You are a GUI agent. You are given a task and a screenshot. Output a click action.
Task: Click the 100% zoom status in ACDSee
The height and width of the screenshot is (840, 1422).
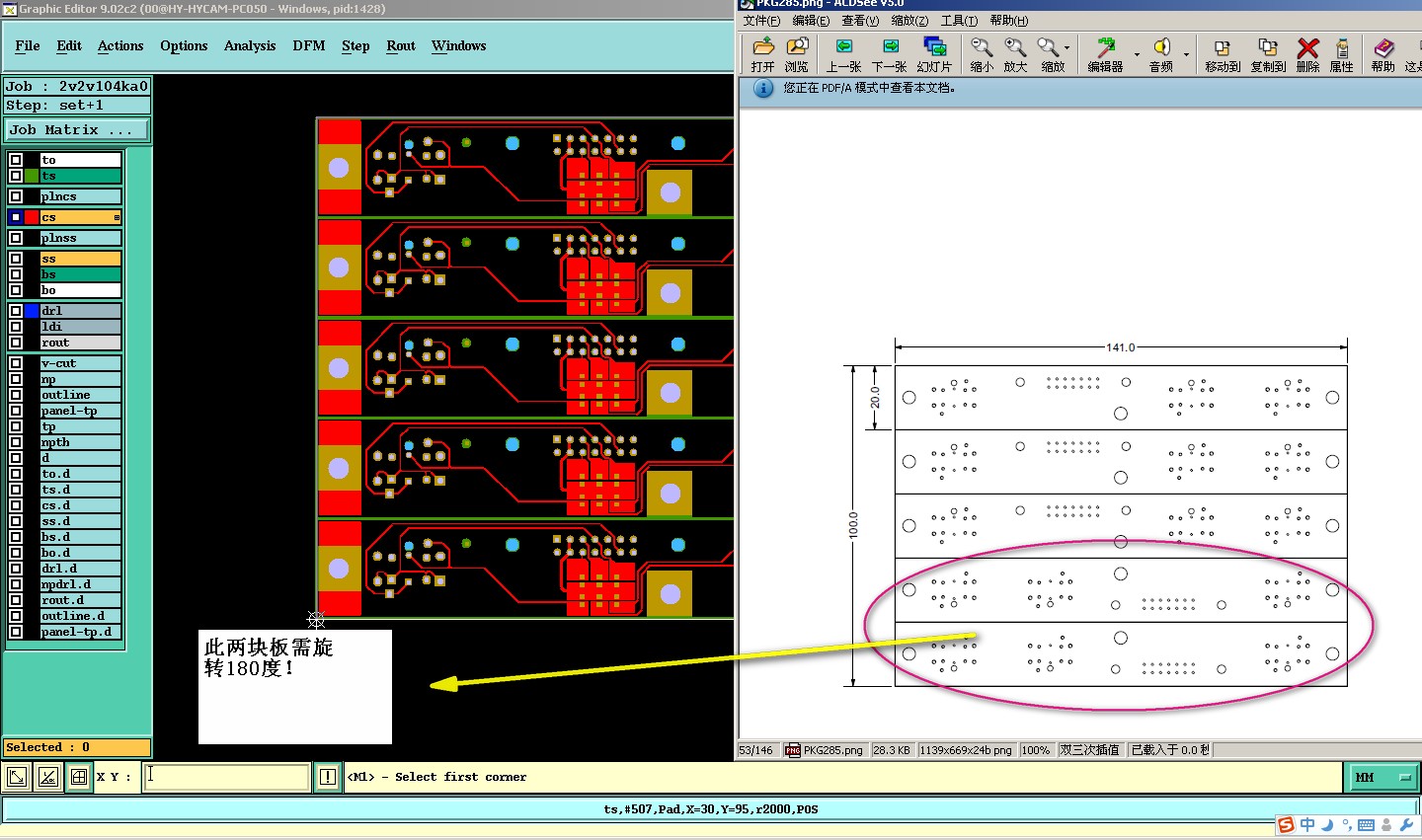(x=1036, y=750)
